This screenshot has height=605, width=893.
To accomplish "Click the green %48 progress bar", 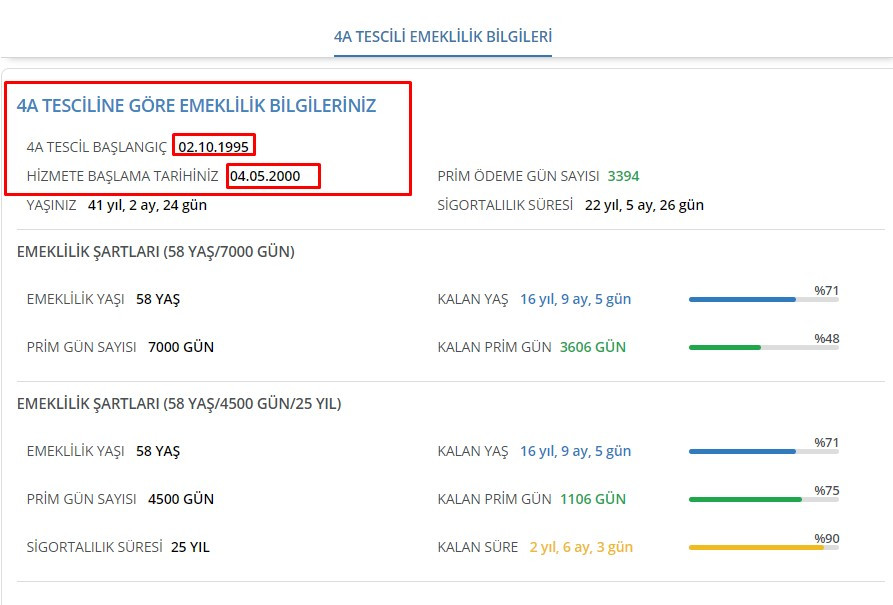I will (725, 347).
